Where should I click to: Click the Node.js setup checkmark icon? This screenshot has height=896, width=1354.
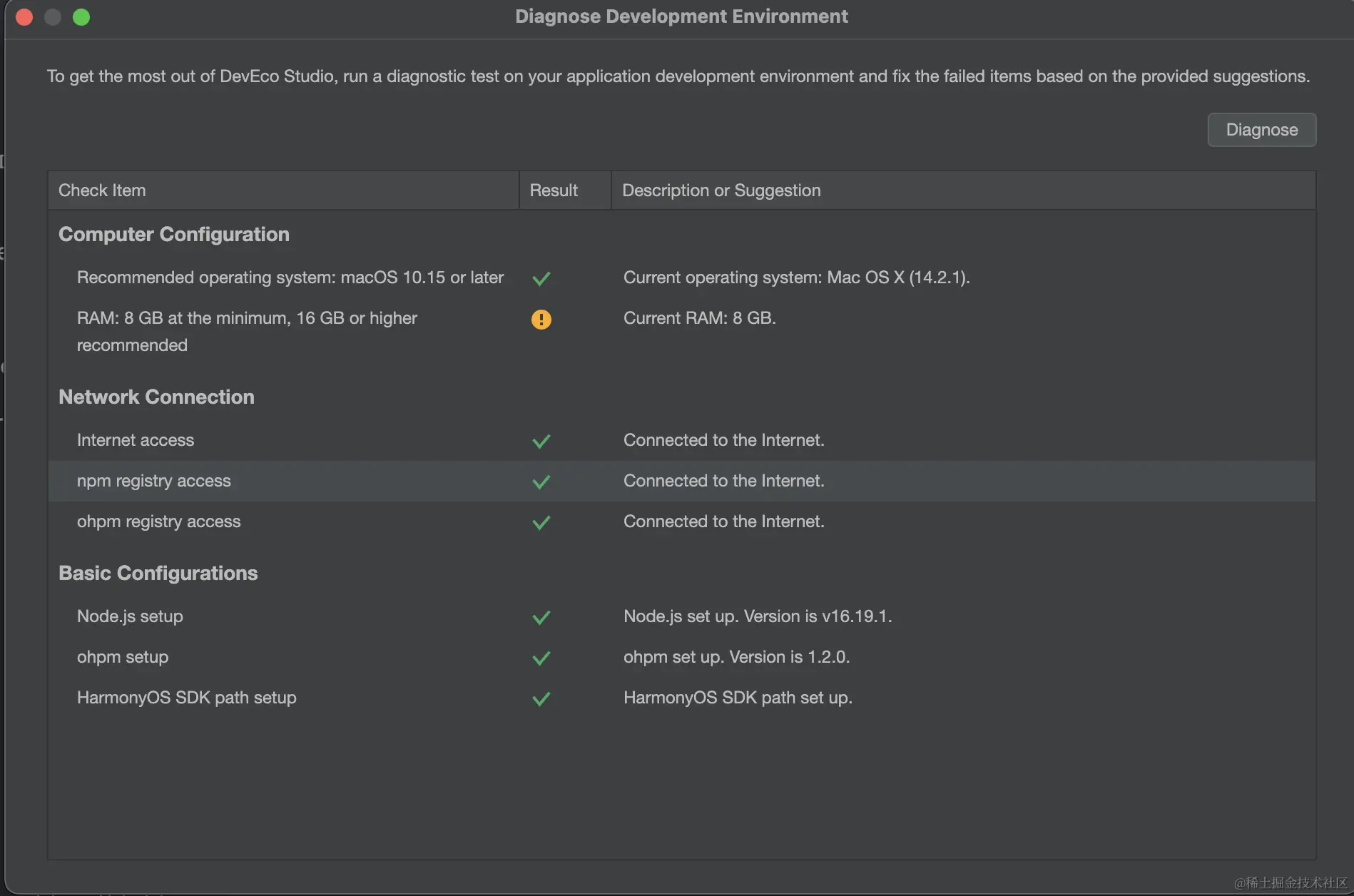pos(541,617)
